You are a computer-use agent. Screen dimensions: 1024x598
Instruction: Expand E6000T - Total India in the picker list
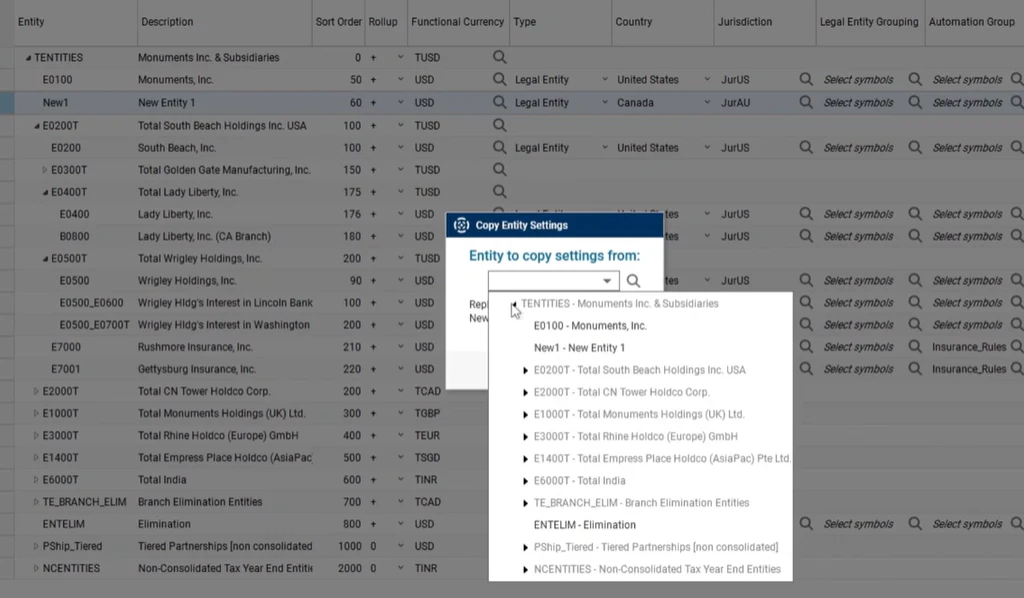[524, 480]
